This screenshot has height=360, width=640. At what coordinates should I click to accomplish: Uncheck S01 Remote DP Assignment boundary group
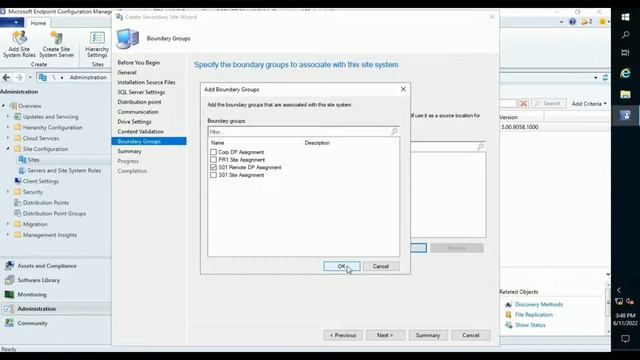tap(213, 167)
